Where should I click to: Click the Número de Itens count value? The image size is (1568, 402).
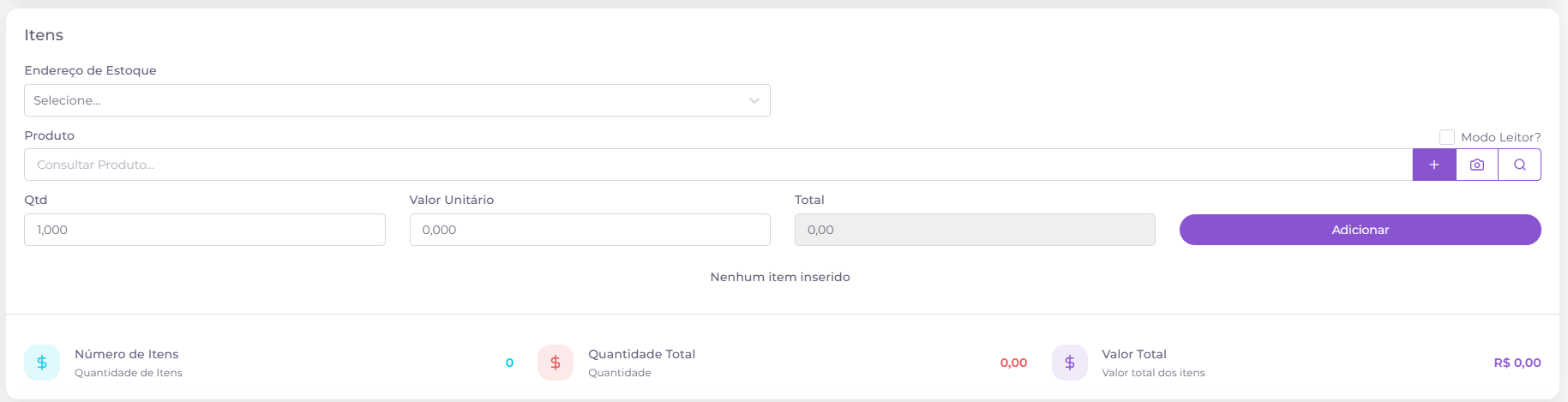pyautogui.click(x=509, y=363)
